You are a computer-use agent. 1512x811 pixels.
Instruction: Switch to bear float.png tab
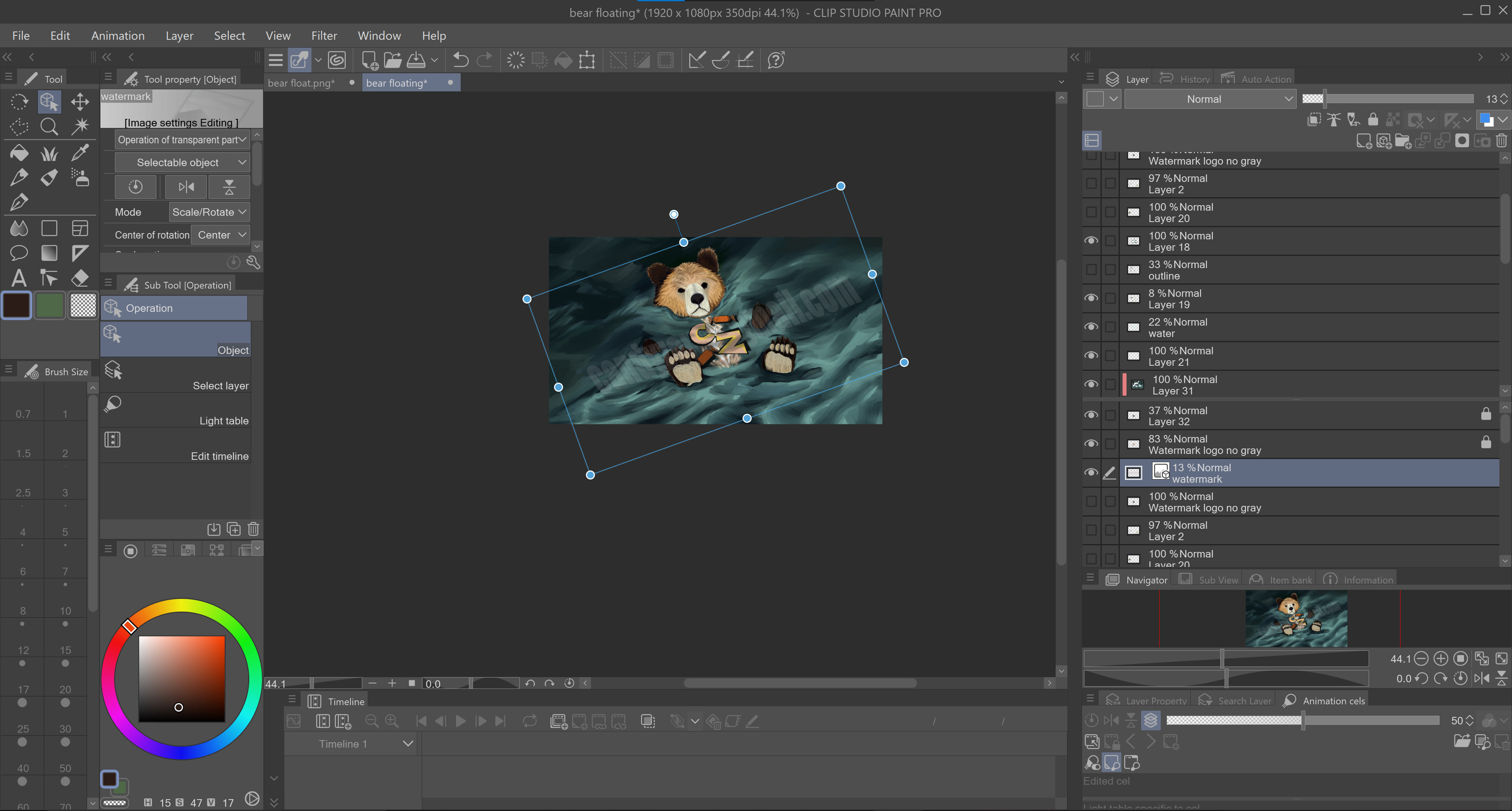[x=301, y=83]
